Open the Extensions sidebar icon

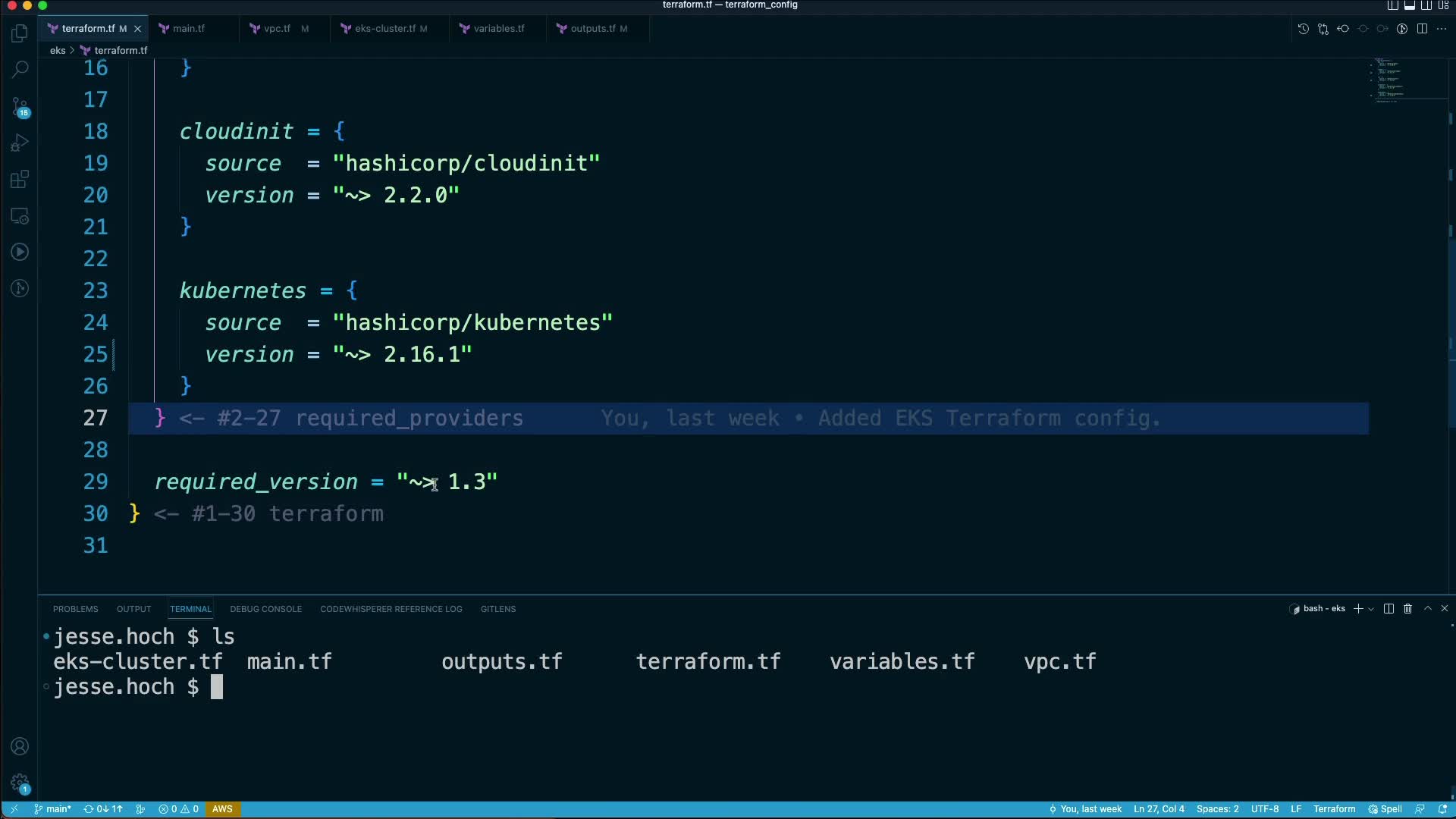pos(20,180)
